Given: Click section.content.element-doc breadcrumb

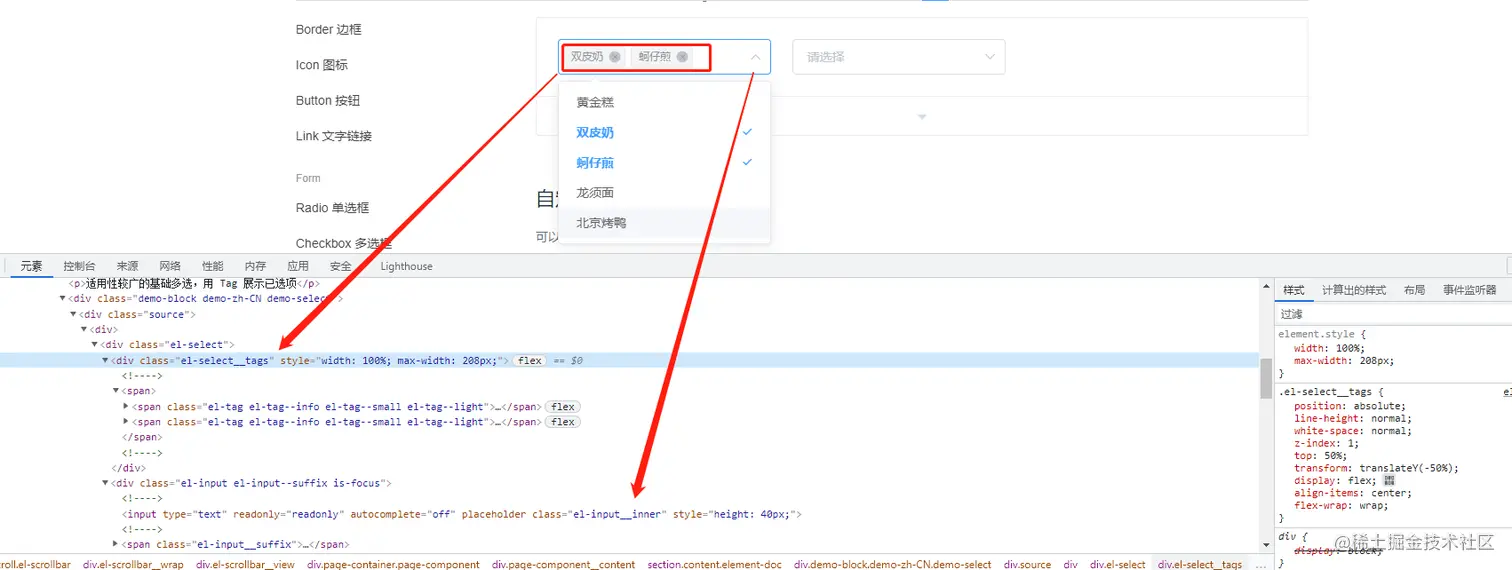Looking at the screenshot, I should pyautogui.click(x=714, y=564).
